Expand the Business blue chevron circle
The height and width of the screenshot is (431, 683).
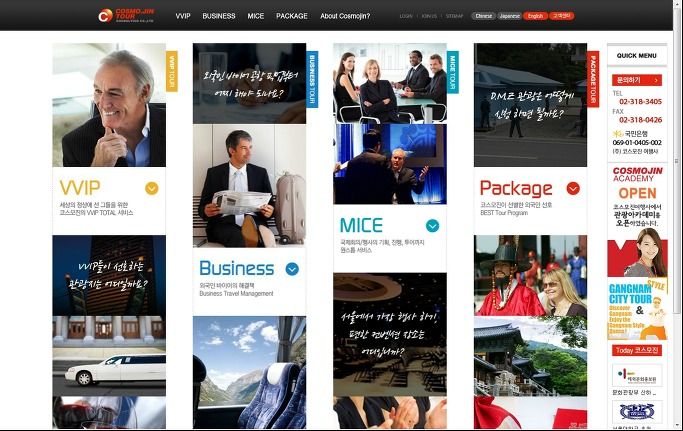click(292, 269)
